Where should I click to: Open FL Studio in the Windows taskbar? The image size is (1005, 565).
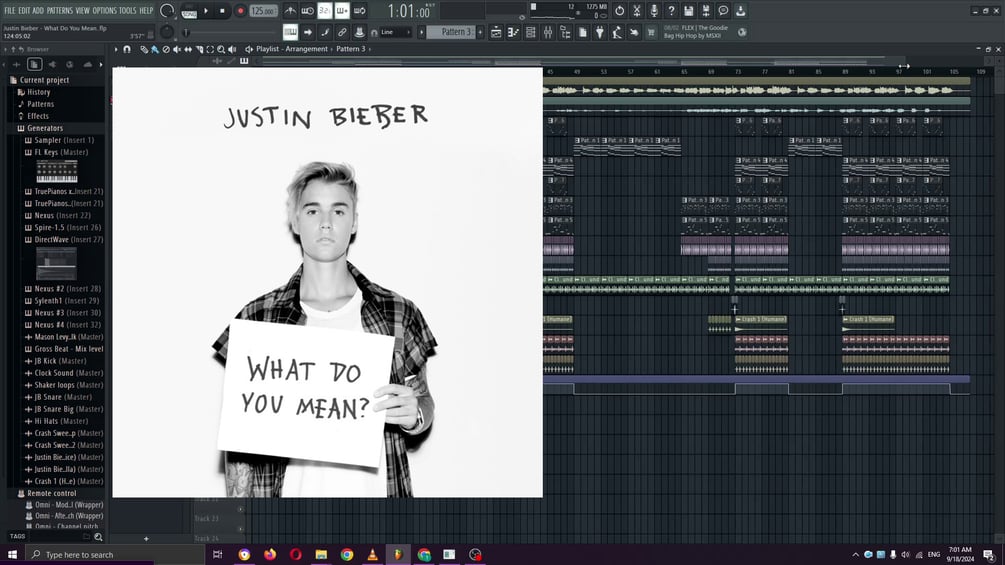pos(398,554)
